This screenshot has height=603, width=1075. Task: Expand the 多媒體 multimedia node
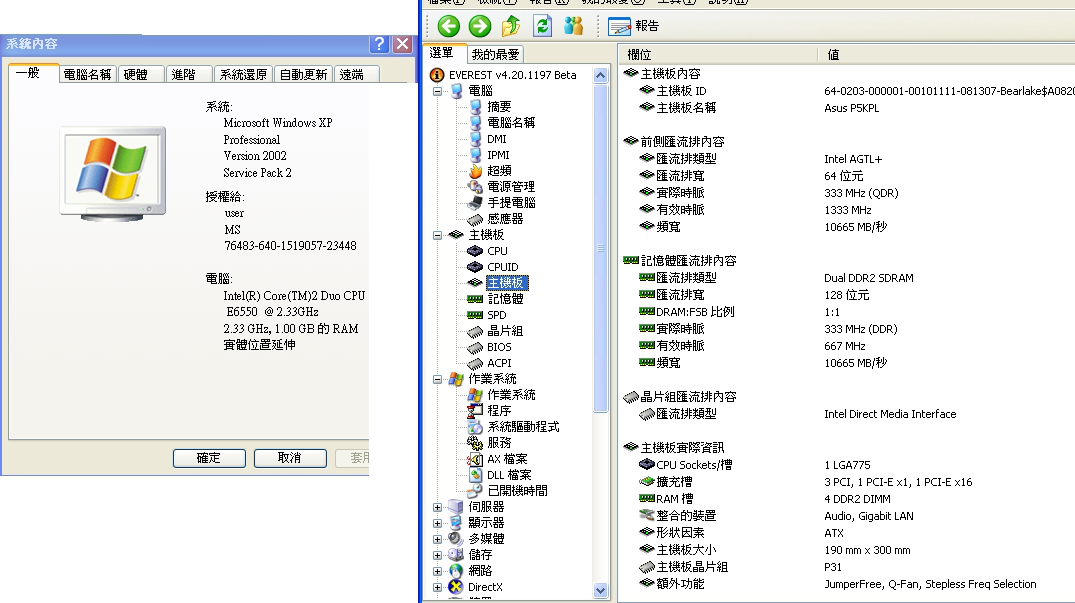(x=437, y=539)
